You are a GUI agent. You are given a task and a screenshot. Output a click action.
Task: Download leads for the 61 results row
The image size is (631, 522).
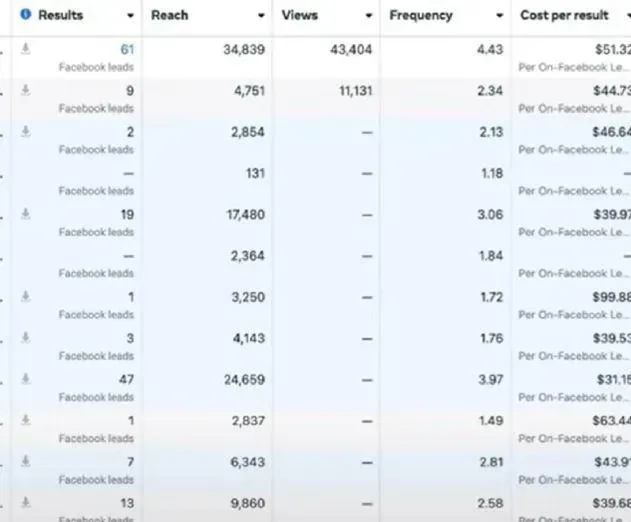(26, 49)
